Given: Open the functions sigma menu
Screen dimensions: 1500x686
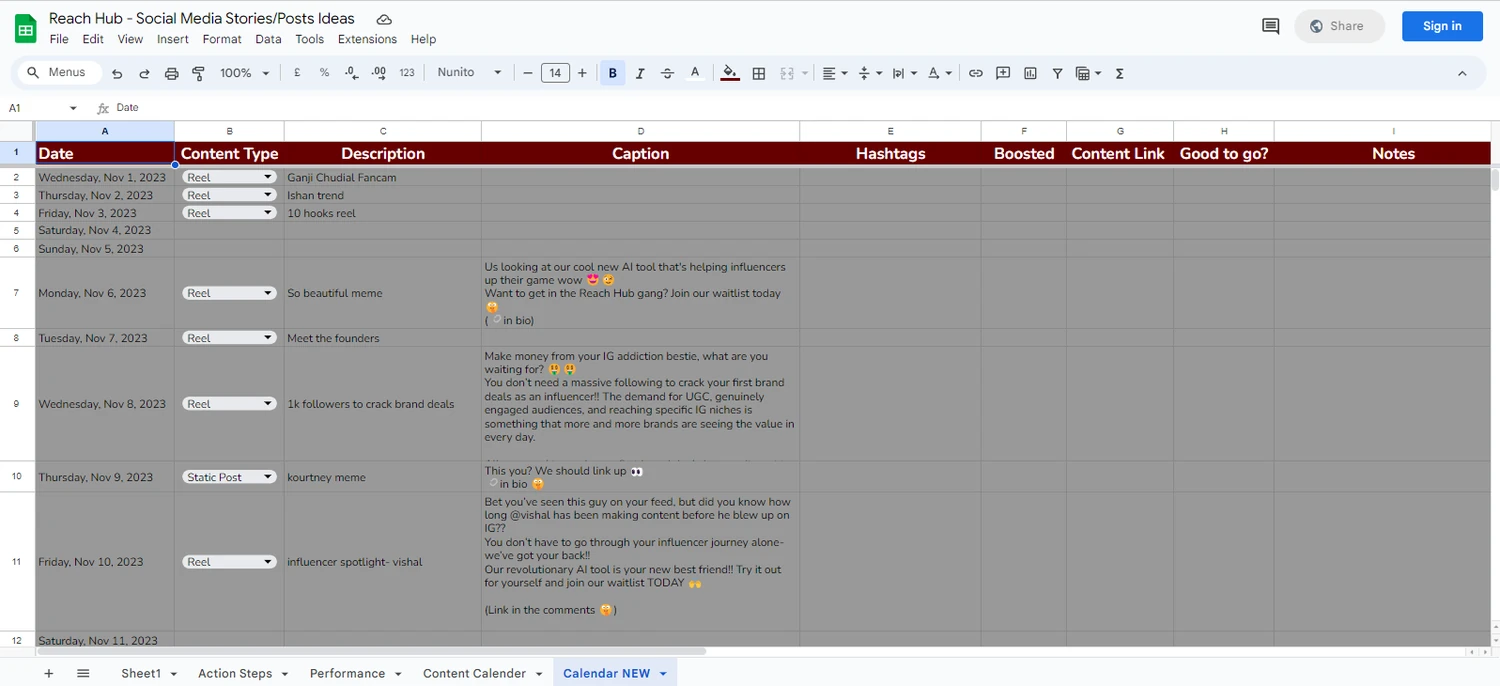Looking at the screenshot, I should (1119, 73).
